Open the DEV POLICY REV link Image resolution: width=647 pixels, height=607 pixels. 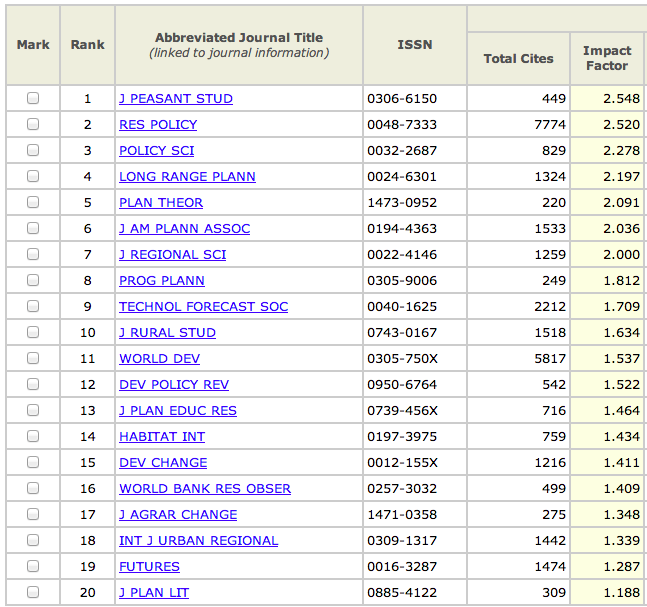pos(174,385)
